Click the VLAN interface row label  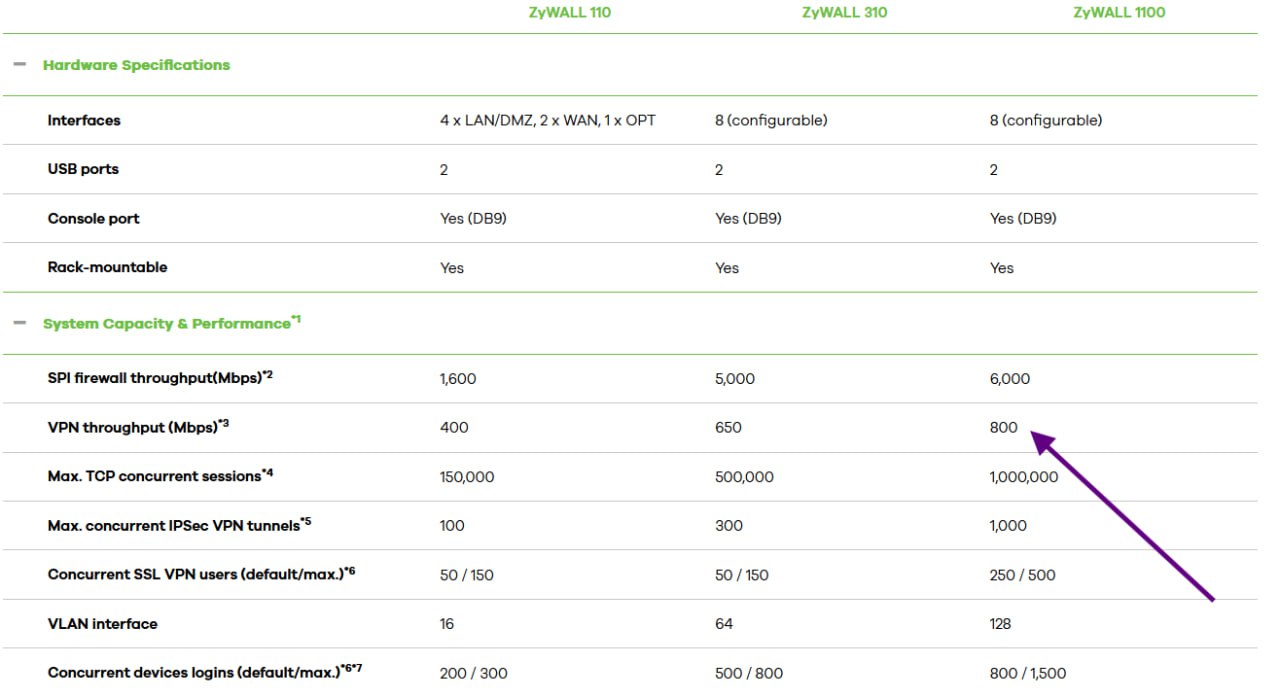[x=102, y=624]
